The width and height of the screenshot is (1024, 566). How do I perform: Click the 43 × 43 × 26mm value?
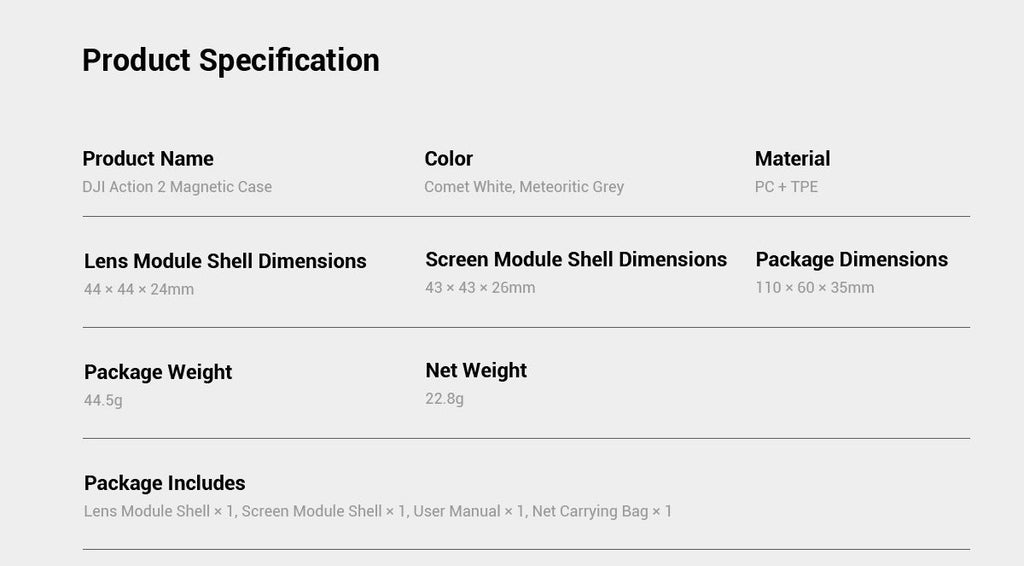480,287
